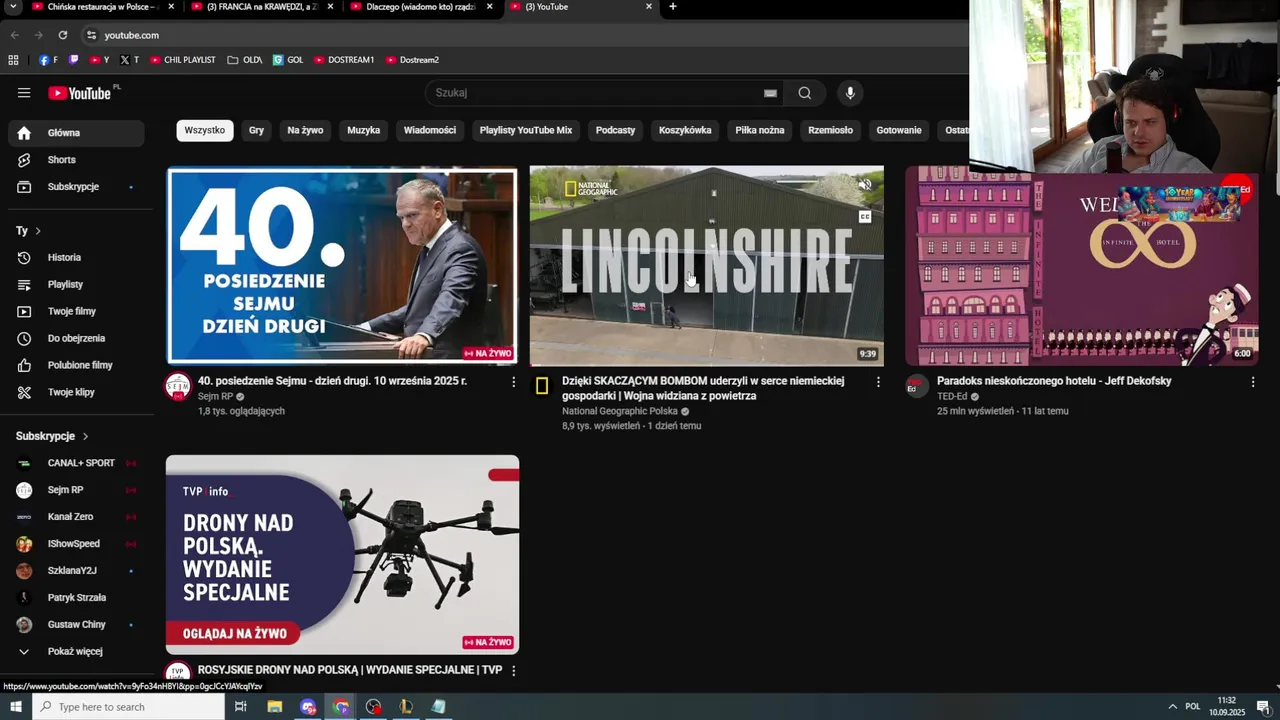Open video title Paradoks nieskończonego hotelu

point(1054,381)
